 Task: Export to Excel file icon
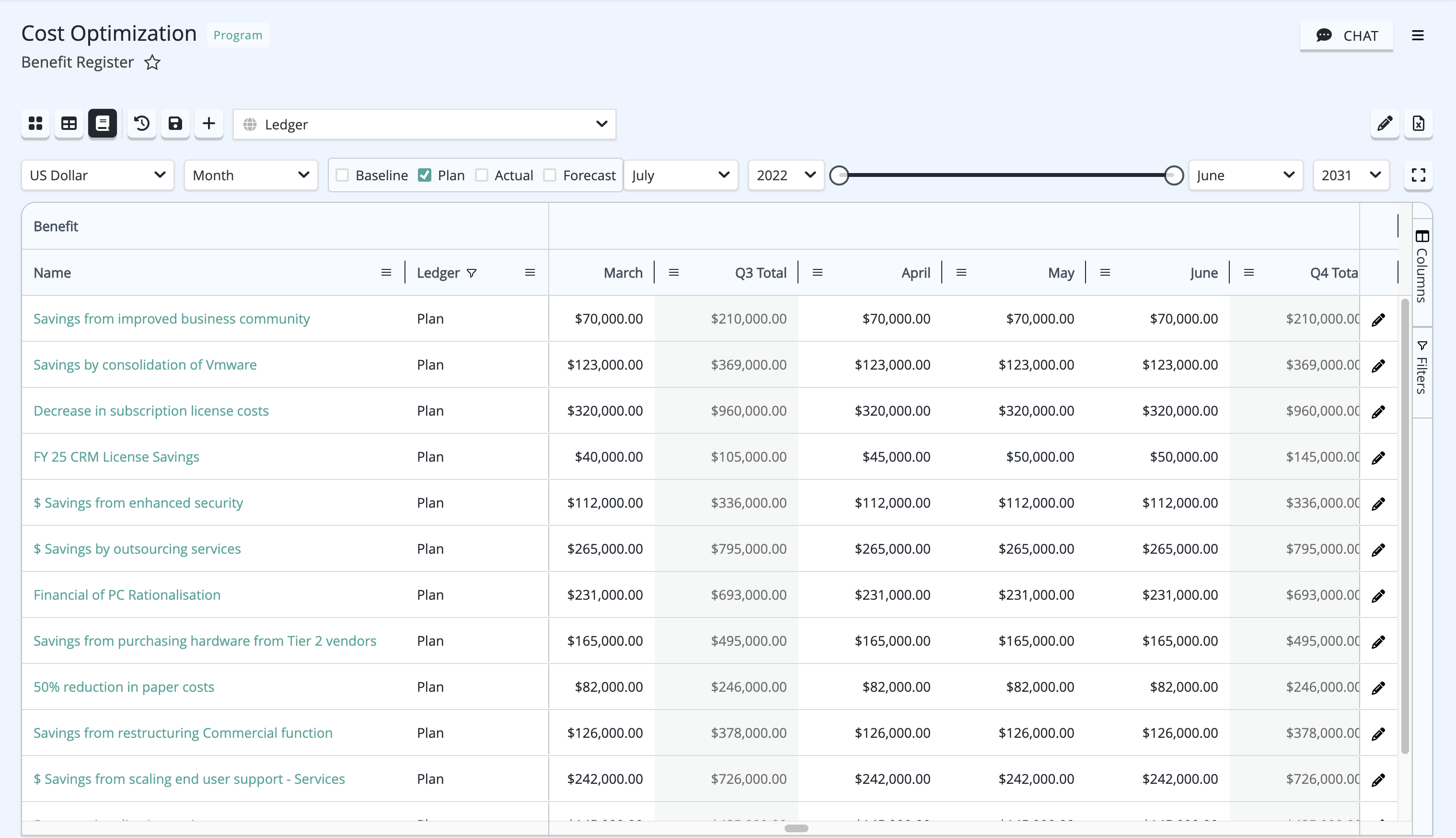click(x=1419, y=123)
